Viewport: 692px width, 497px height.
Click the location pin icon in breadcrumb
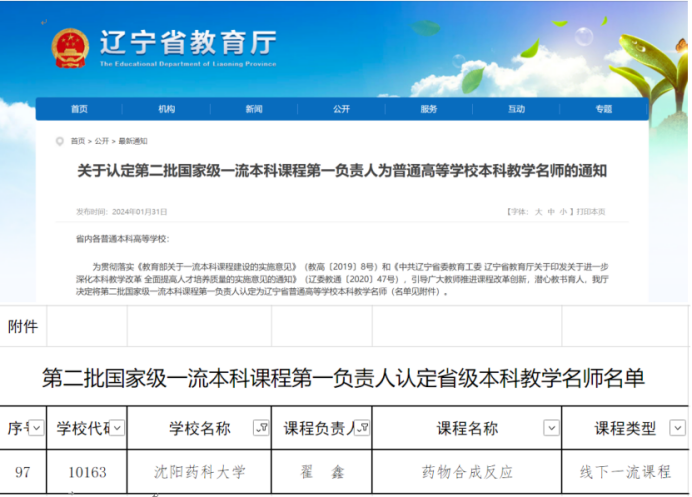(x=60, y=141)
